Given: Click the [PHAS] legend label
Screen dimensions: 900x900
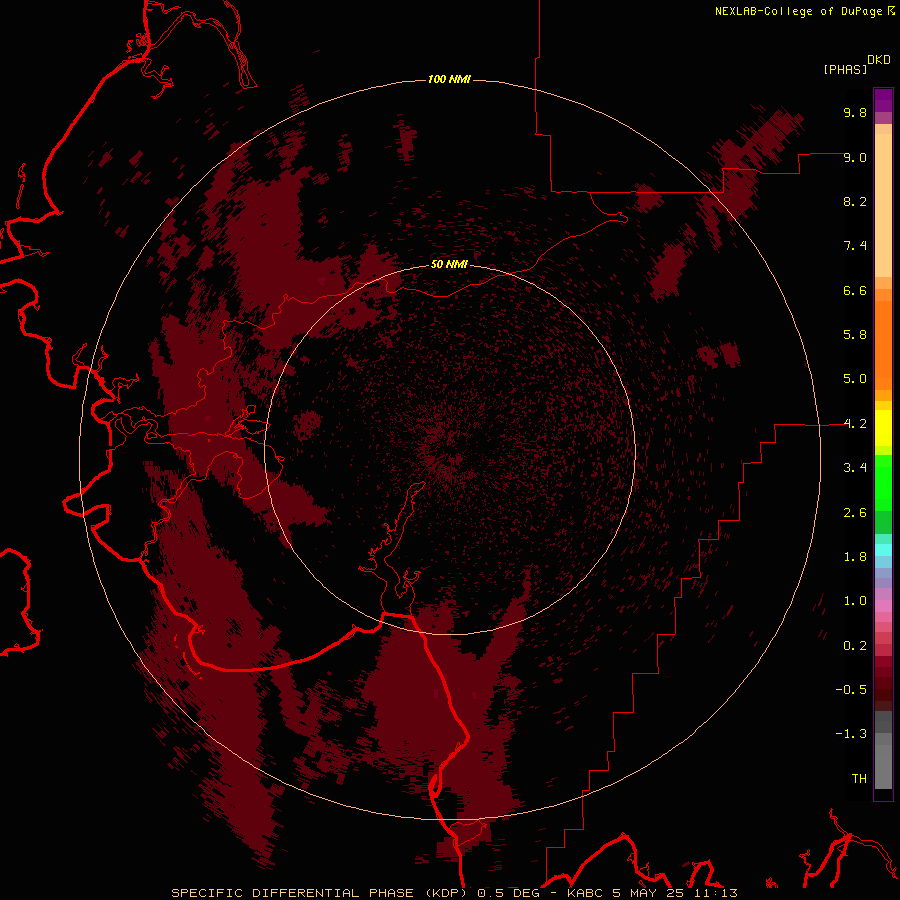Looking at the screenshot, I should pyautogui.click(x=845, y=70).
